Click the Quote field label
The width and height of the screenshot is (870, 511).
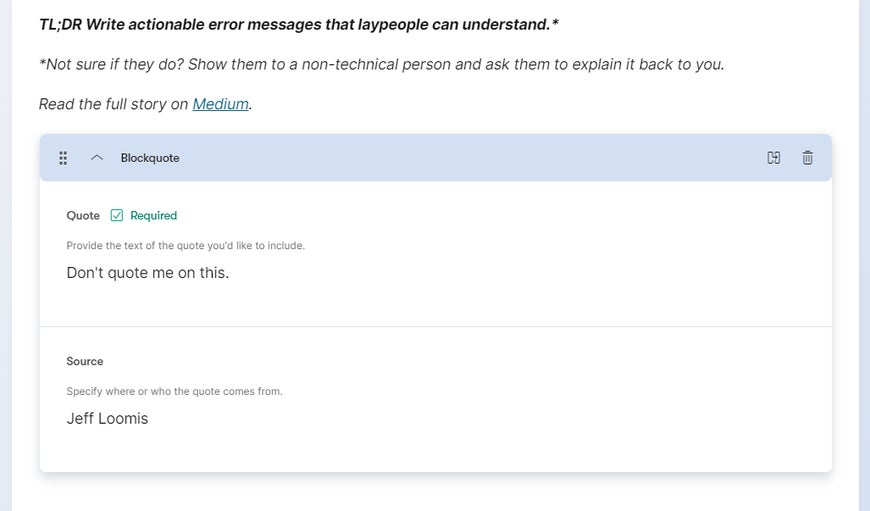[x=83, y=215]
